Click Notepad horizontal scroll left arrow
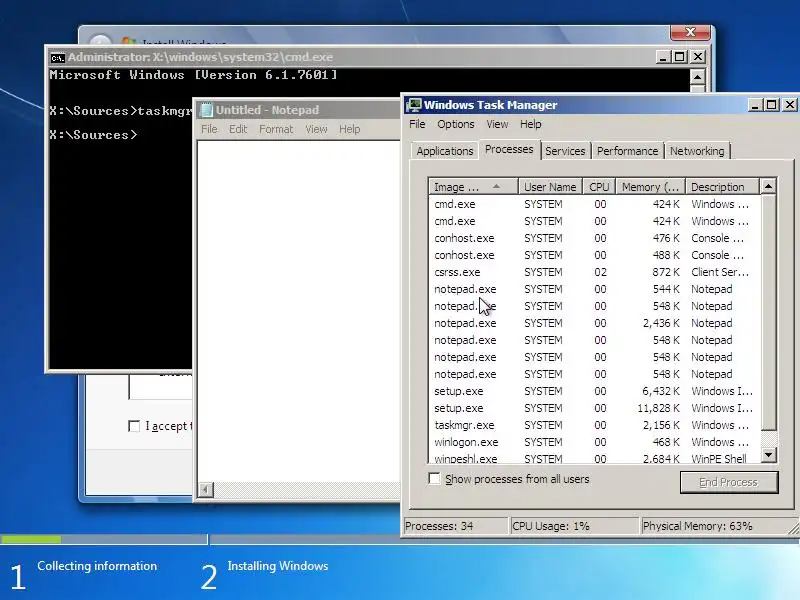The image size is (800, 600). [x=205, y=489]
